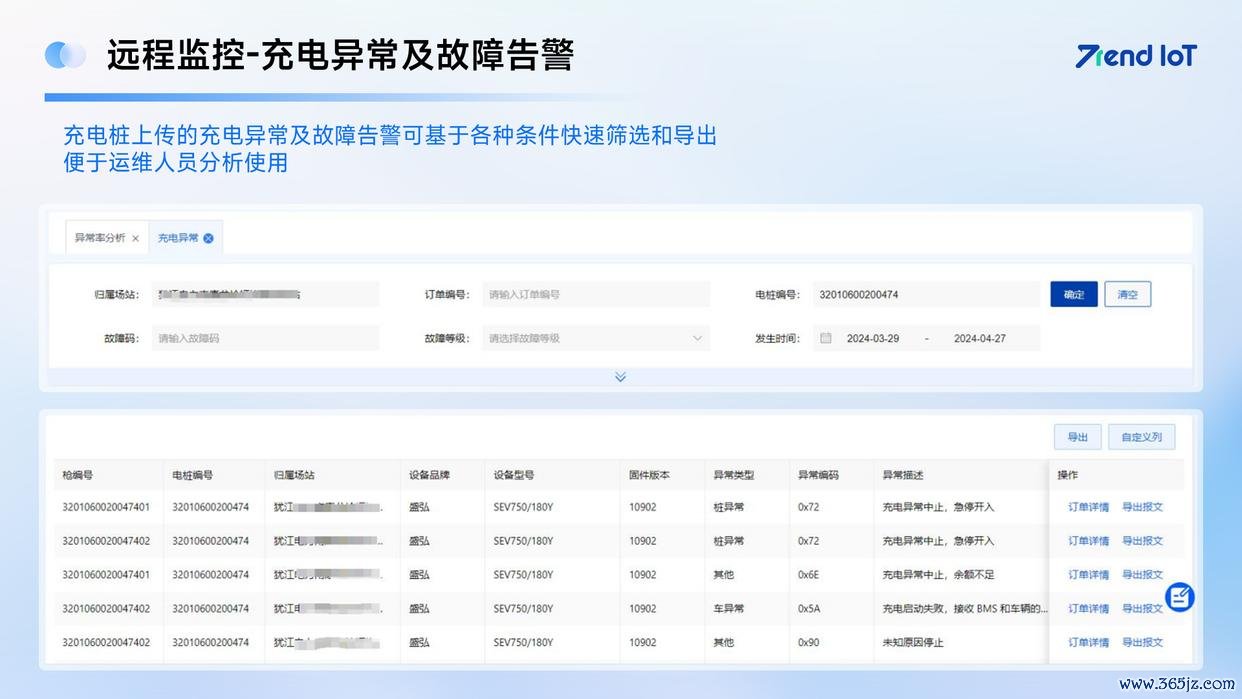Switch to the 异常率分析 tab

(x=100, y=238)
